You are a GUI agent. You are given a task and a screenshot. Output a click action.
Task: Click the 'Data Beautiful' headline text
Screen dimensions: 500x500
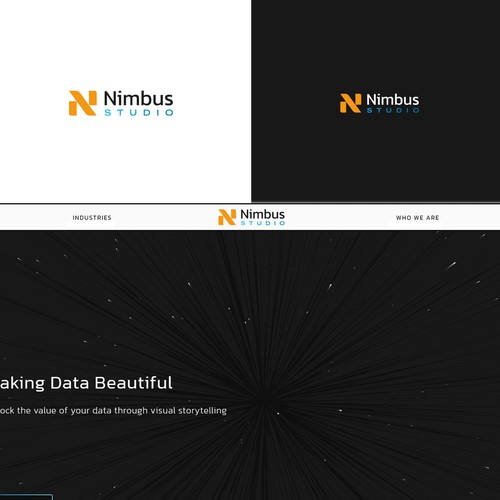tap(111, 383)
